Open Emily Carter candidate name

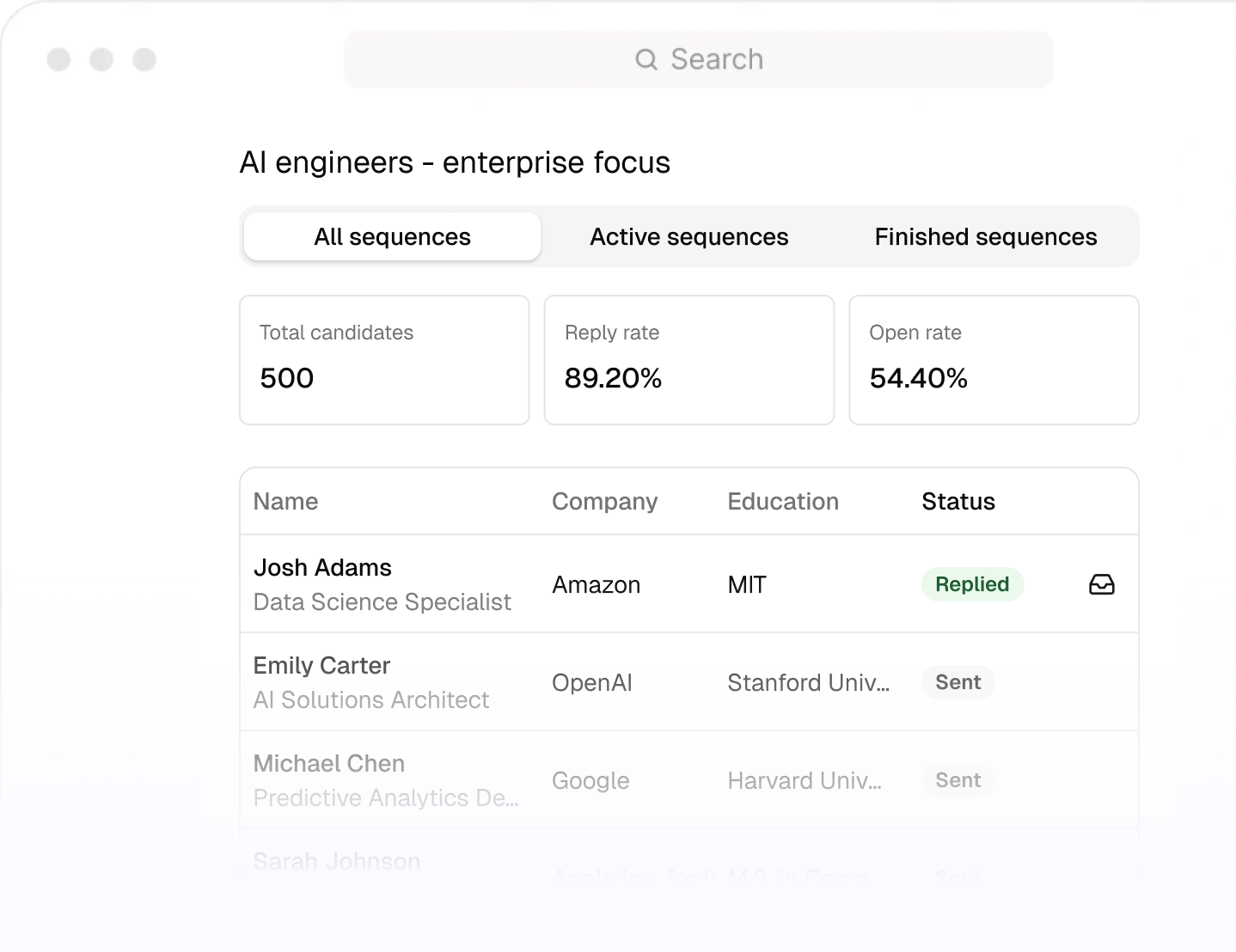pyautogui.click(x=321, y=666)
